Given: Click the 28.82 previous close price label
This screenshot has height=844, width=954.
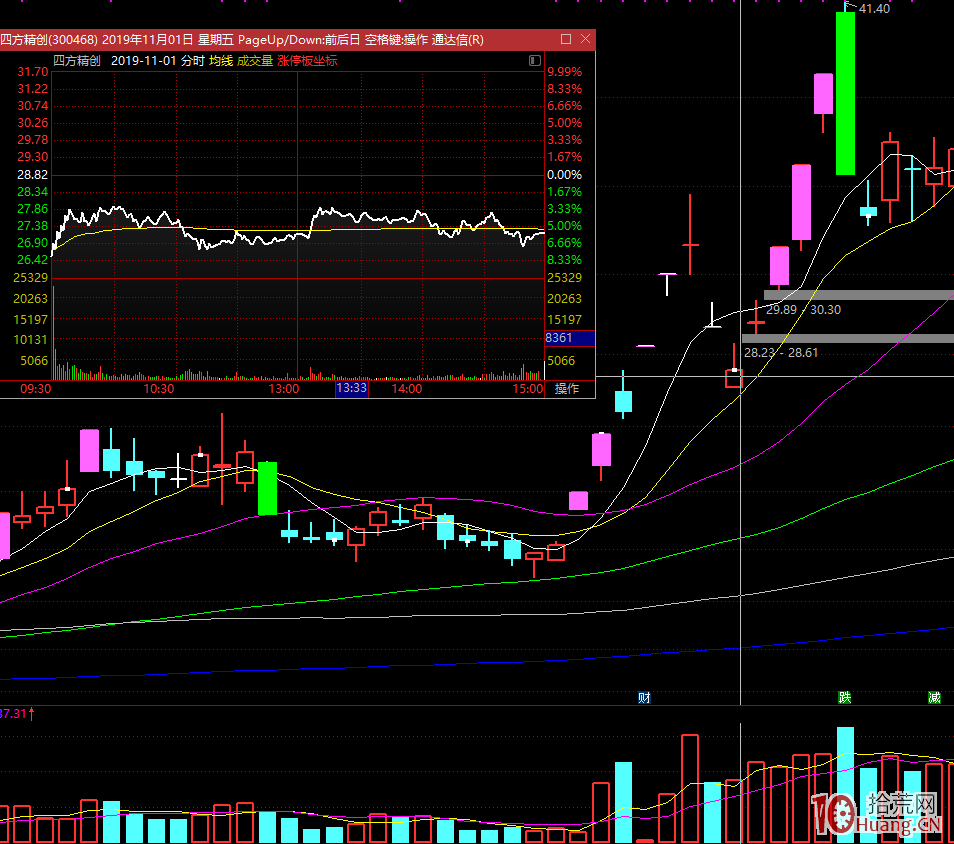Looking at the screenshot, I should 32,175.
